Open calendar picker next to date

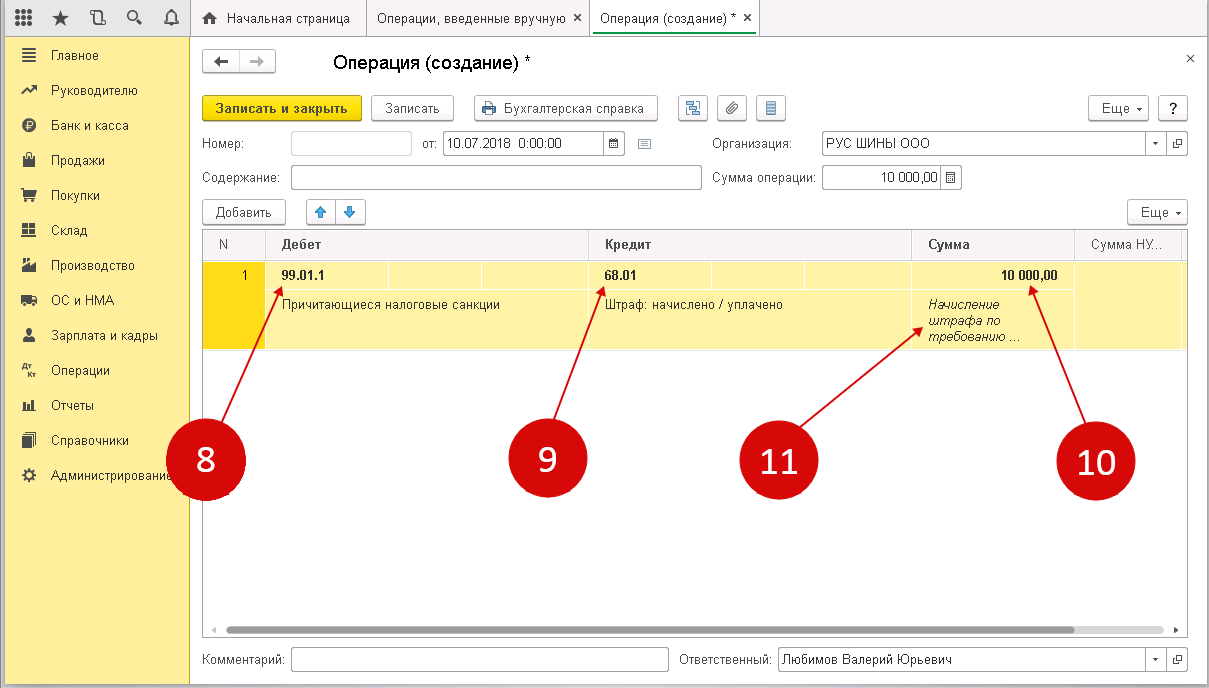pyautogui.click(x=615, y=143)
